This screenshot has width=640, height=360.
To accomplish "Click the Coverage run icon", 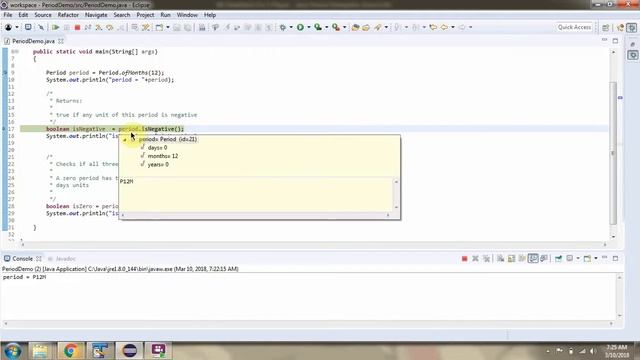I will 318,27.
